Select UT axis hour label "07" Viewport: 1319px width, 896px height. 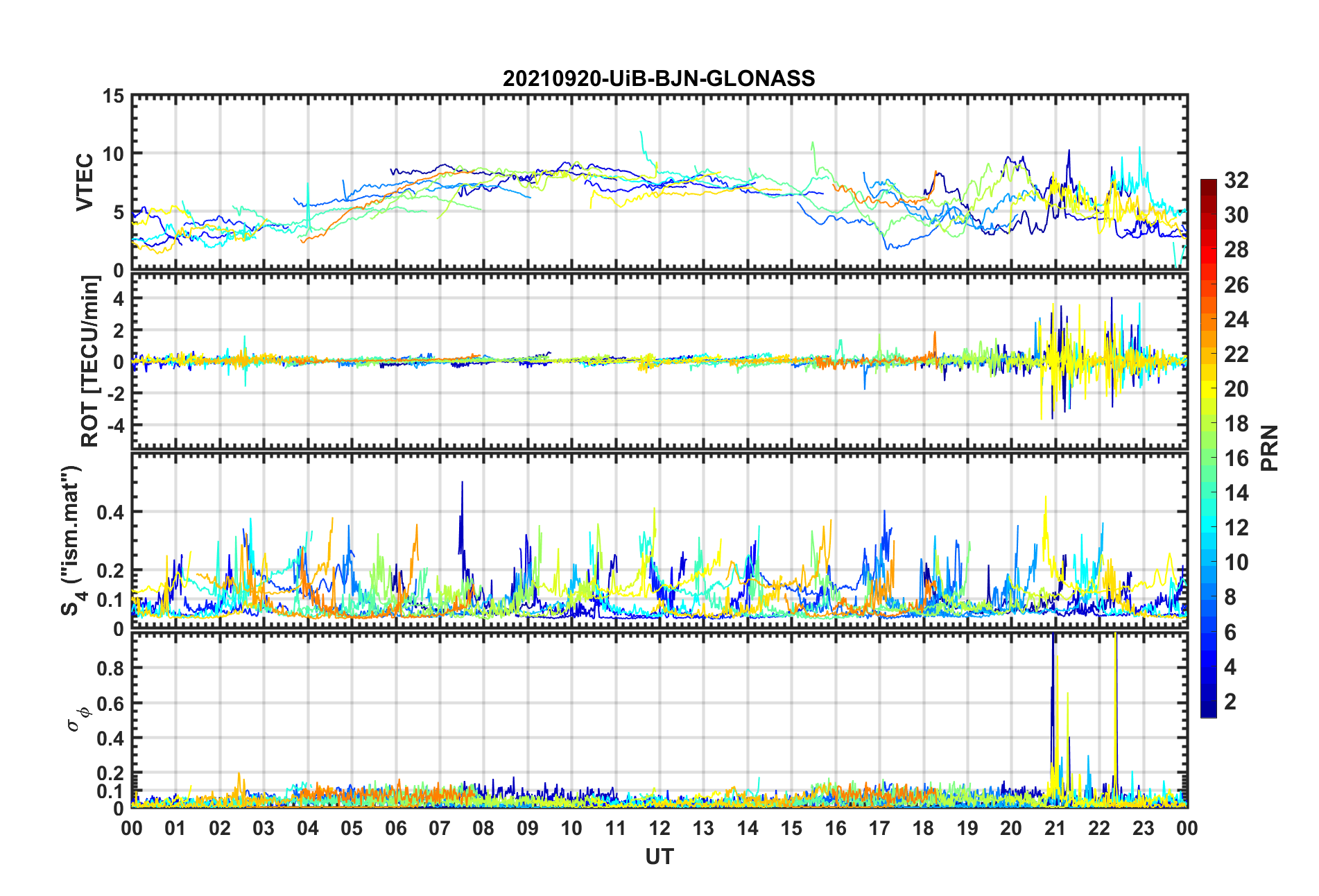tap(440, 828)
